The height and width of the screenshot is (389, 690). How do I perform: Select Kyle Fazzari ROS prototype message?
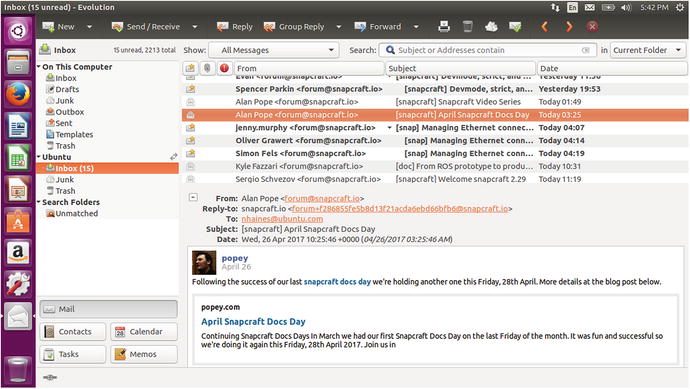tap(435, 166)
